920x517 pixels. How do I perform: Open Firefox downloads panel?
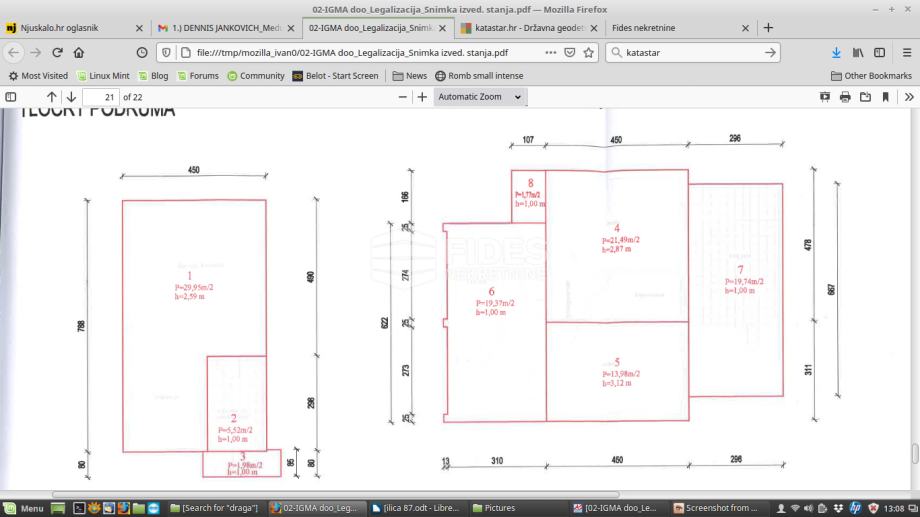tap(836, 52)
